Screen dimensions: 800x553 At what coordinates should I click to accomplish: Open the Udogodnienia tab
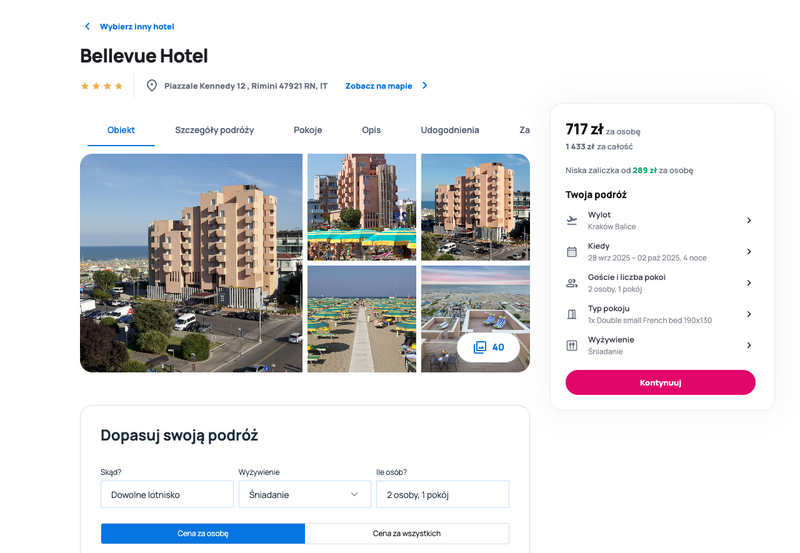tap(449, 130)
